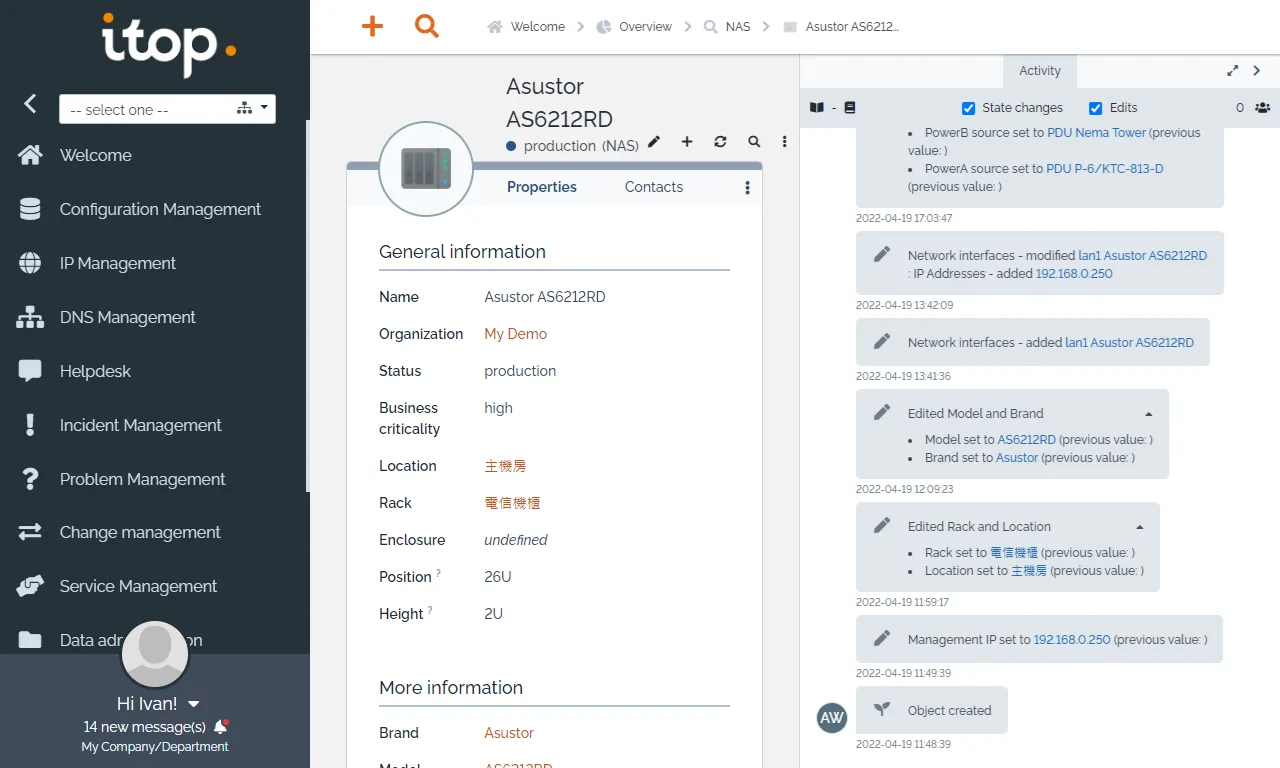Viewport: 1280px width, 768px height.
Task: Click the DNS Management sitemap icon
Action: pyautogui.click(x=30, y=317)
